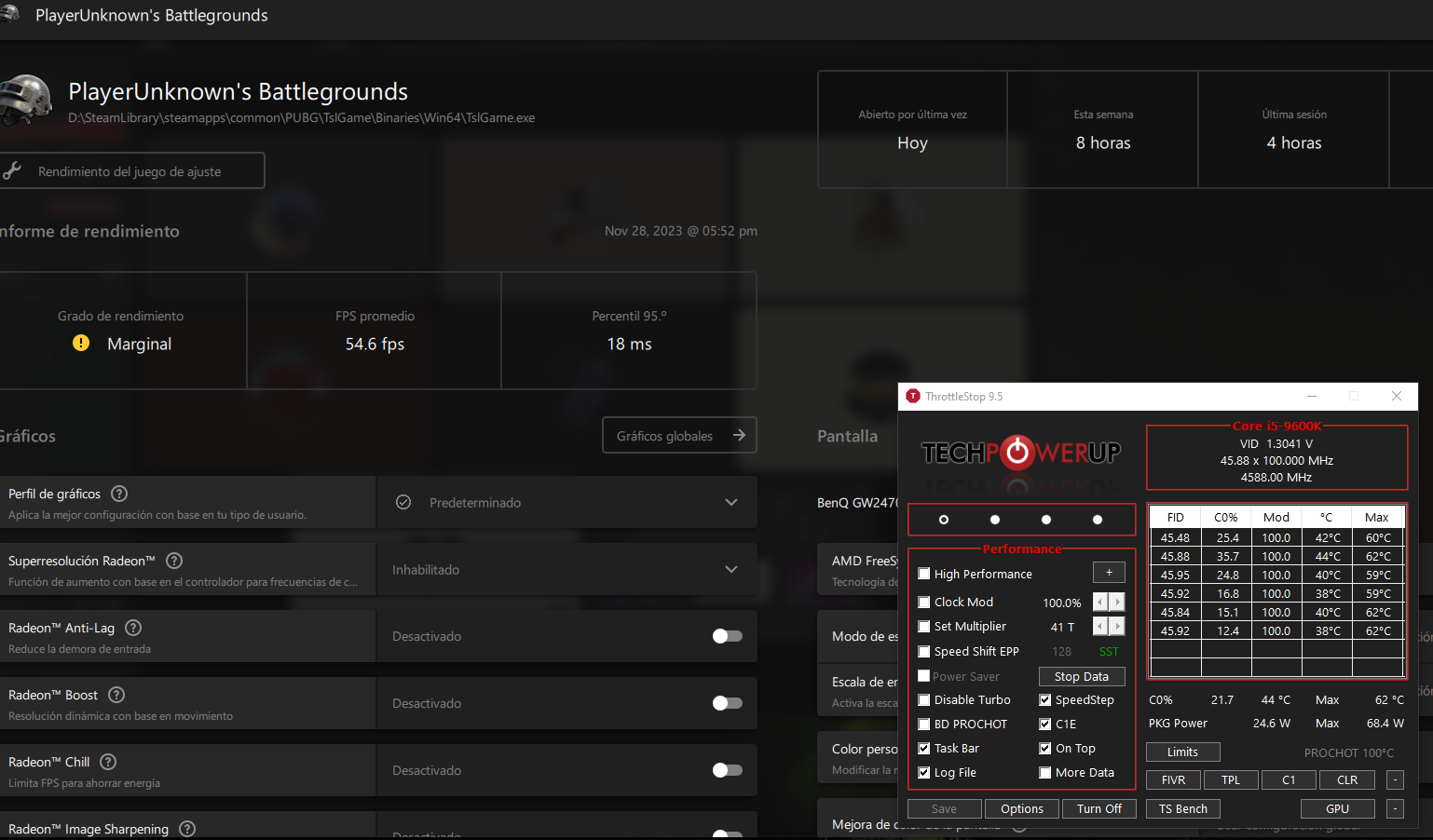Expand the Perfil de gráficos Predeterminado dropdown

pos(566,502)
